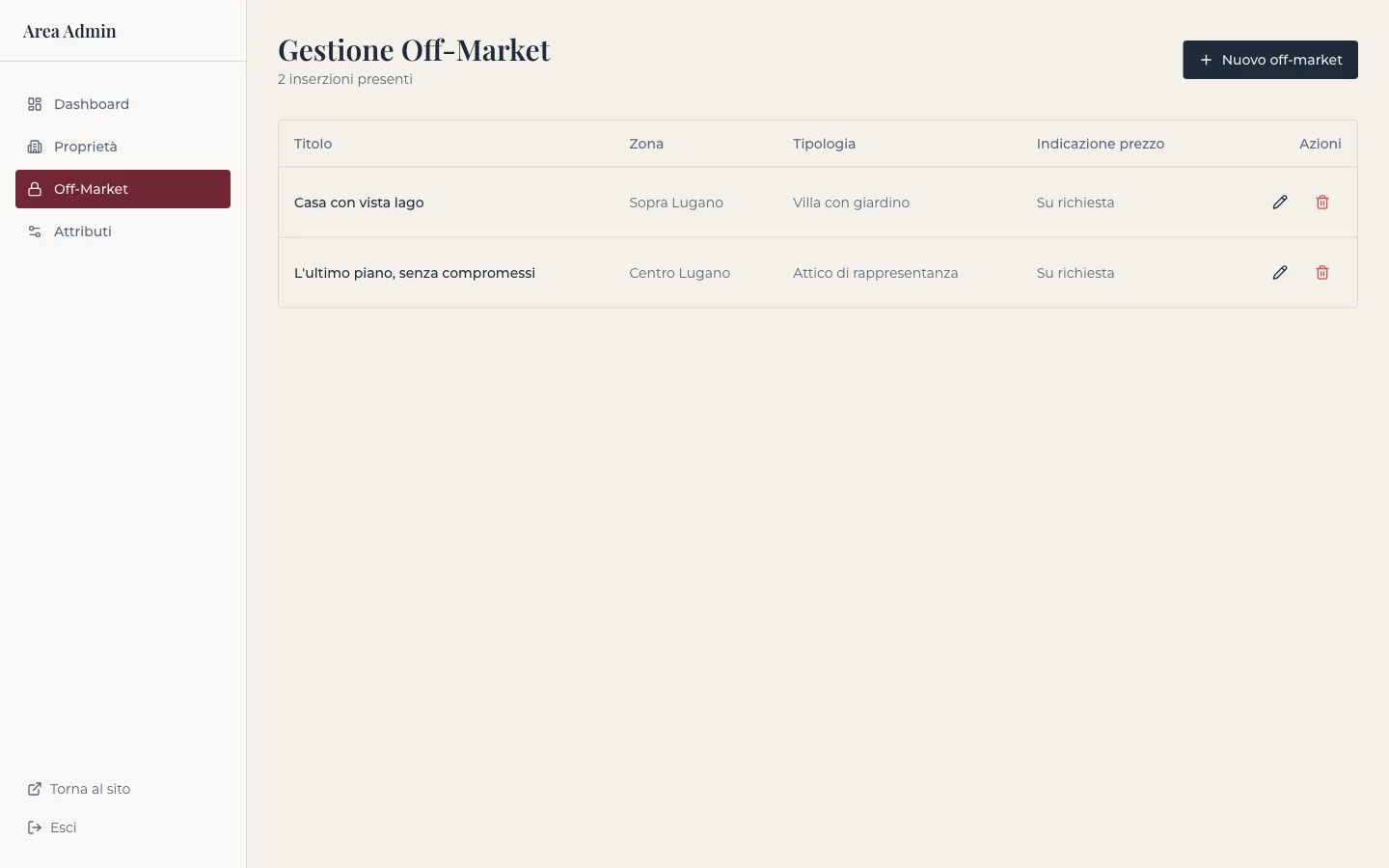Select Off-Market in the sidebar
The image size is (1389, 868).
point(123,189)
